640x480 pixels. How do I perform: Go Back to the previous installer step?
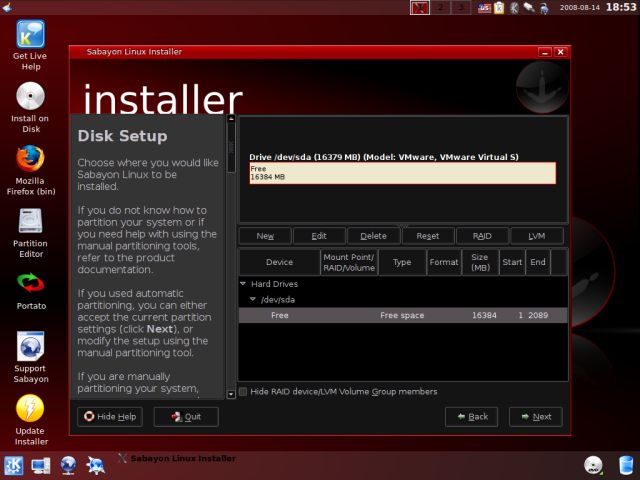pyautogui.click(x=471, y=417)
